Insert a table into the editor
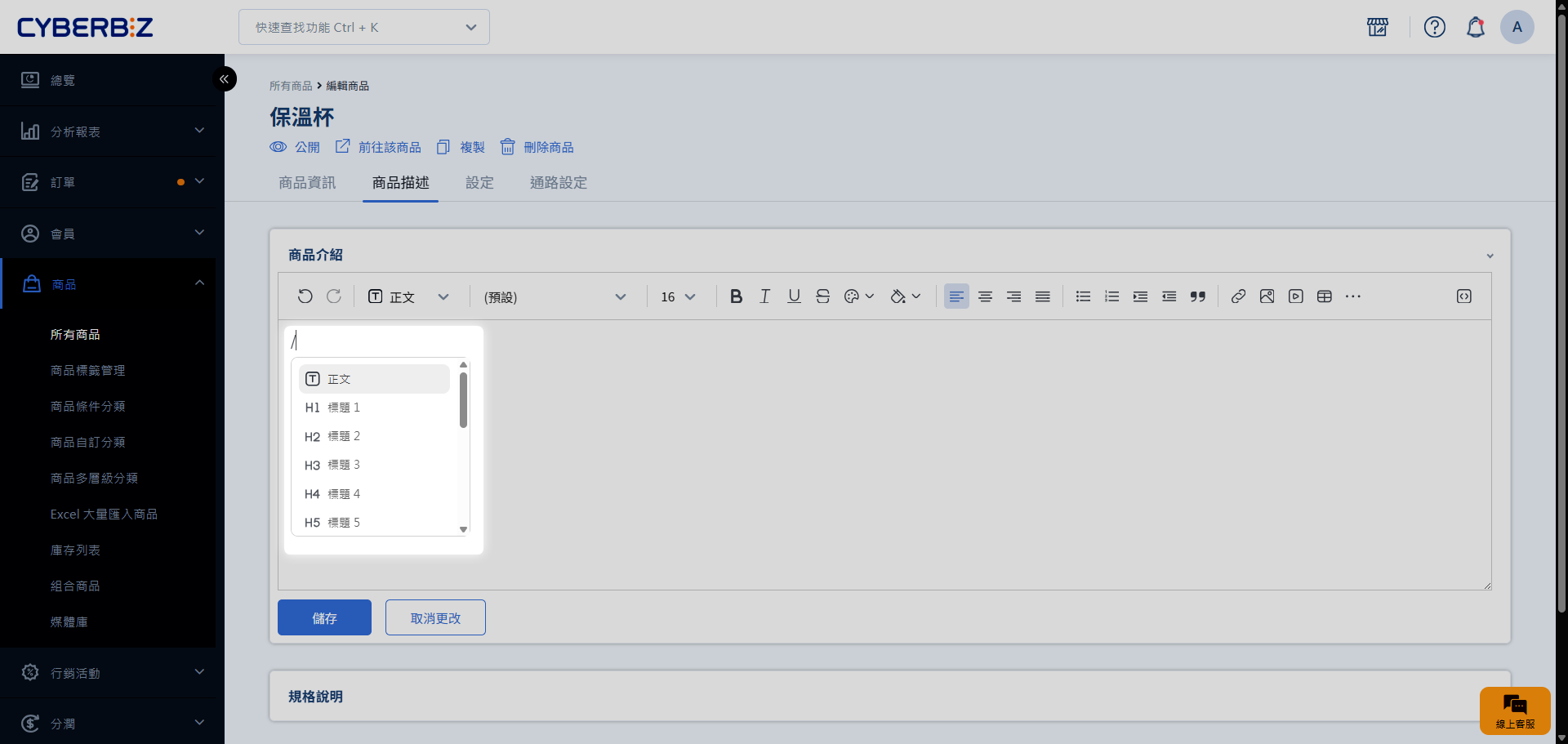Viewport: 1568px width, 744px height. coord(1324,296)
